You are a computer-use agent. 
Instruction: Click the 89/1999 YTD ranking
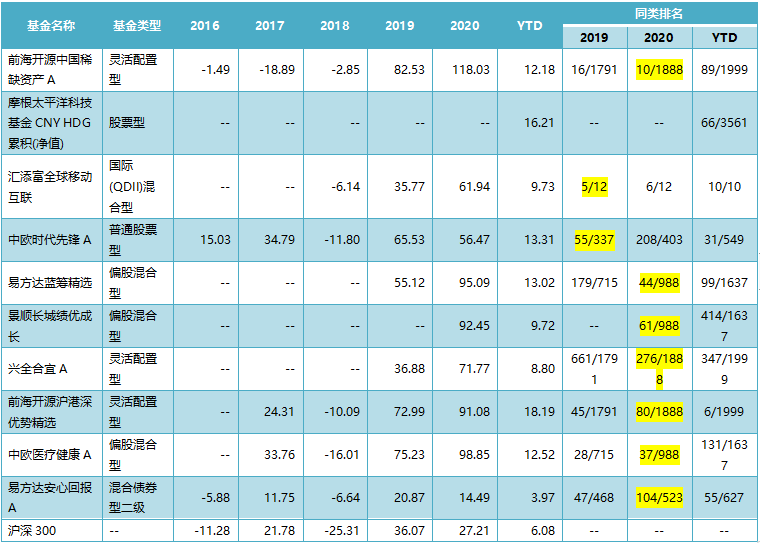pyautogui.click(x=725, y=70)
